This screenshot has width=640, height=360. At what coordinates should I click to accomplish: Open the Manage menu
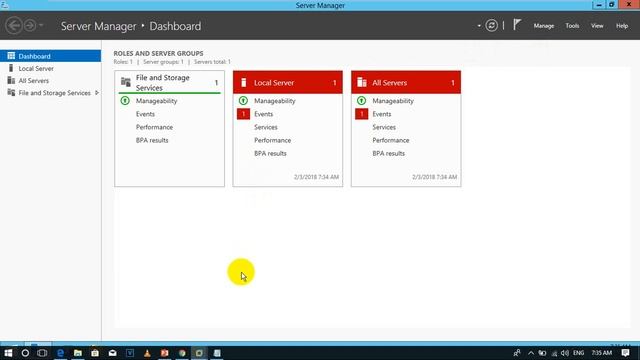544,26
